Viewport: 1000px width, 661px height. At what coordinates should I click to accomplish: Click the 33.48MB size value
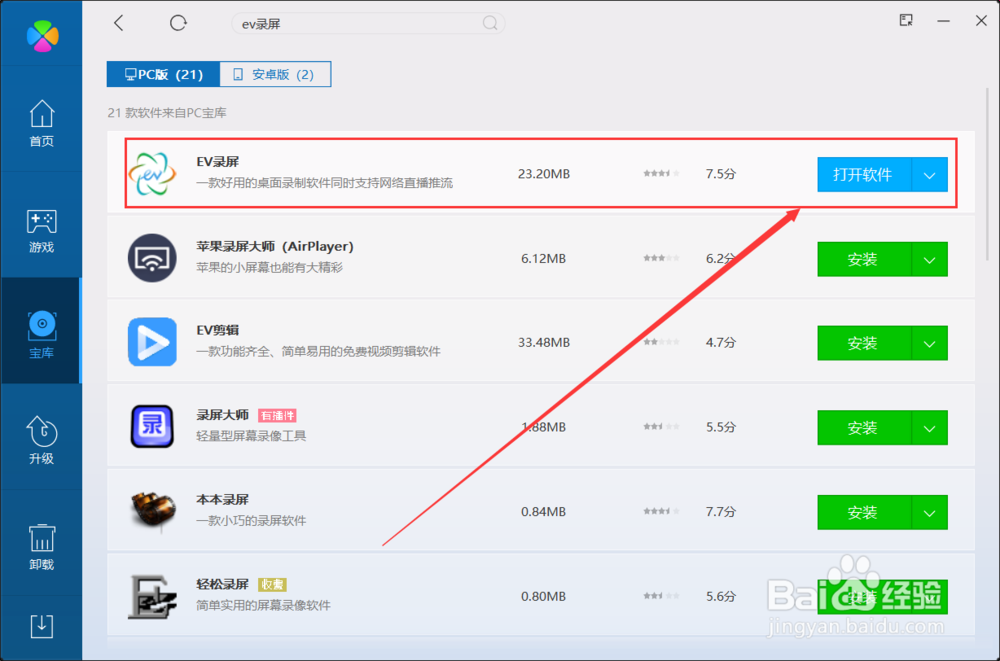[544, 343]
